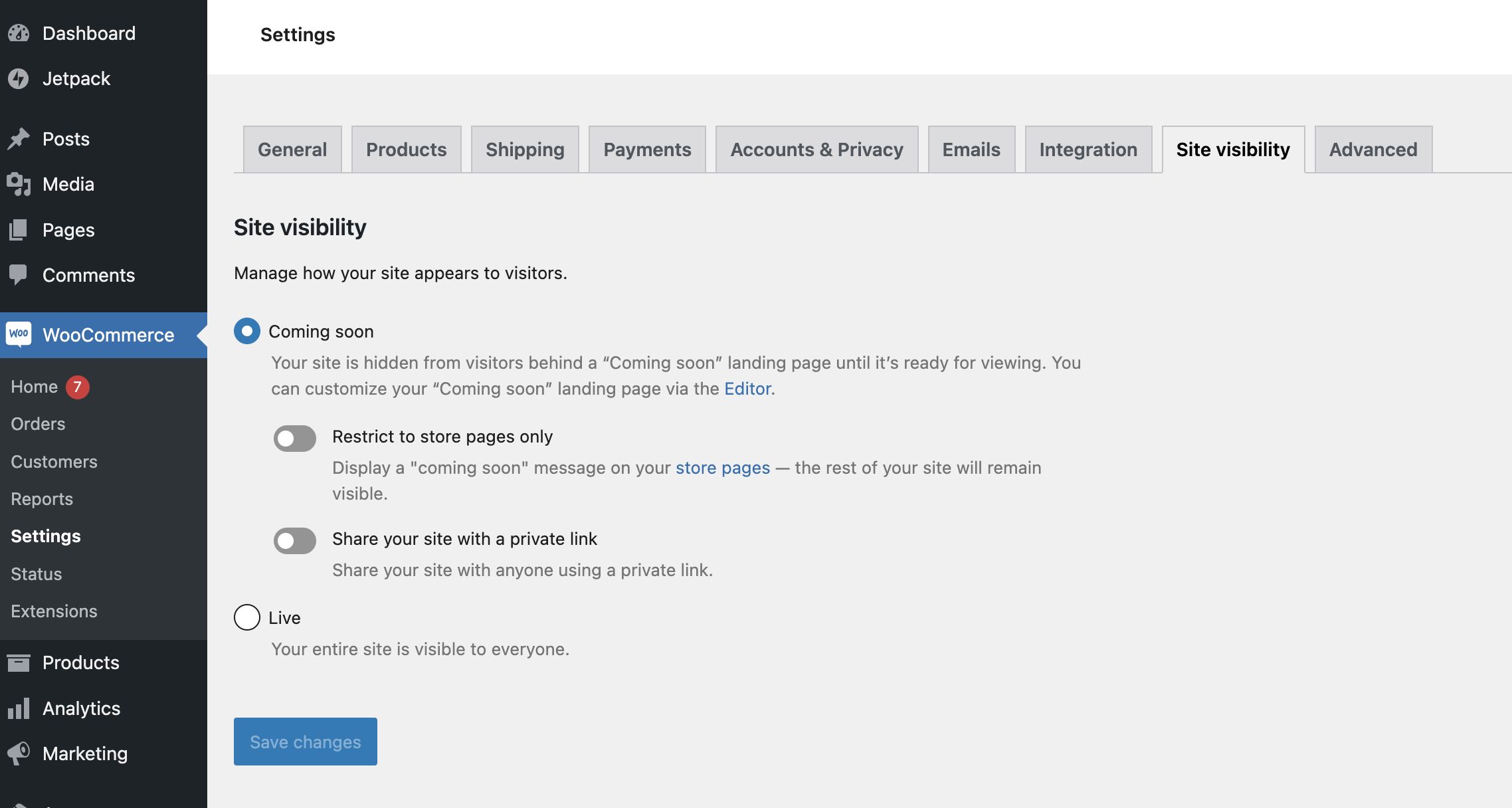Open the Editor link for landing page

click(x=747, y=388)
